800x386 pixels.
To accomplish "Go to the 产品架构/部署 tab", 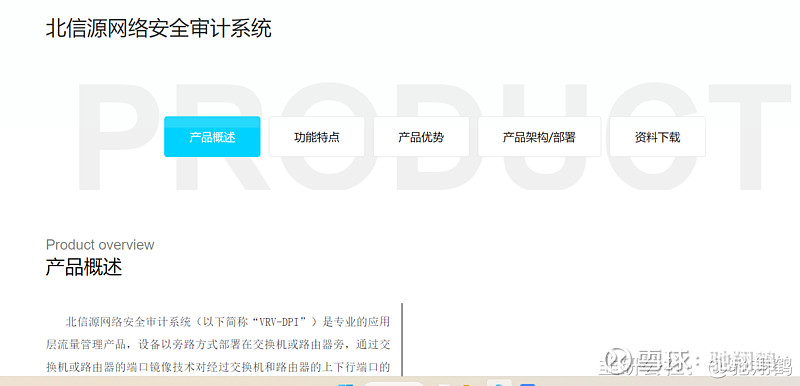I will [539, 137].
